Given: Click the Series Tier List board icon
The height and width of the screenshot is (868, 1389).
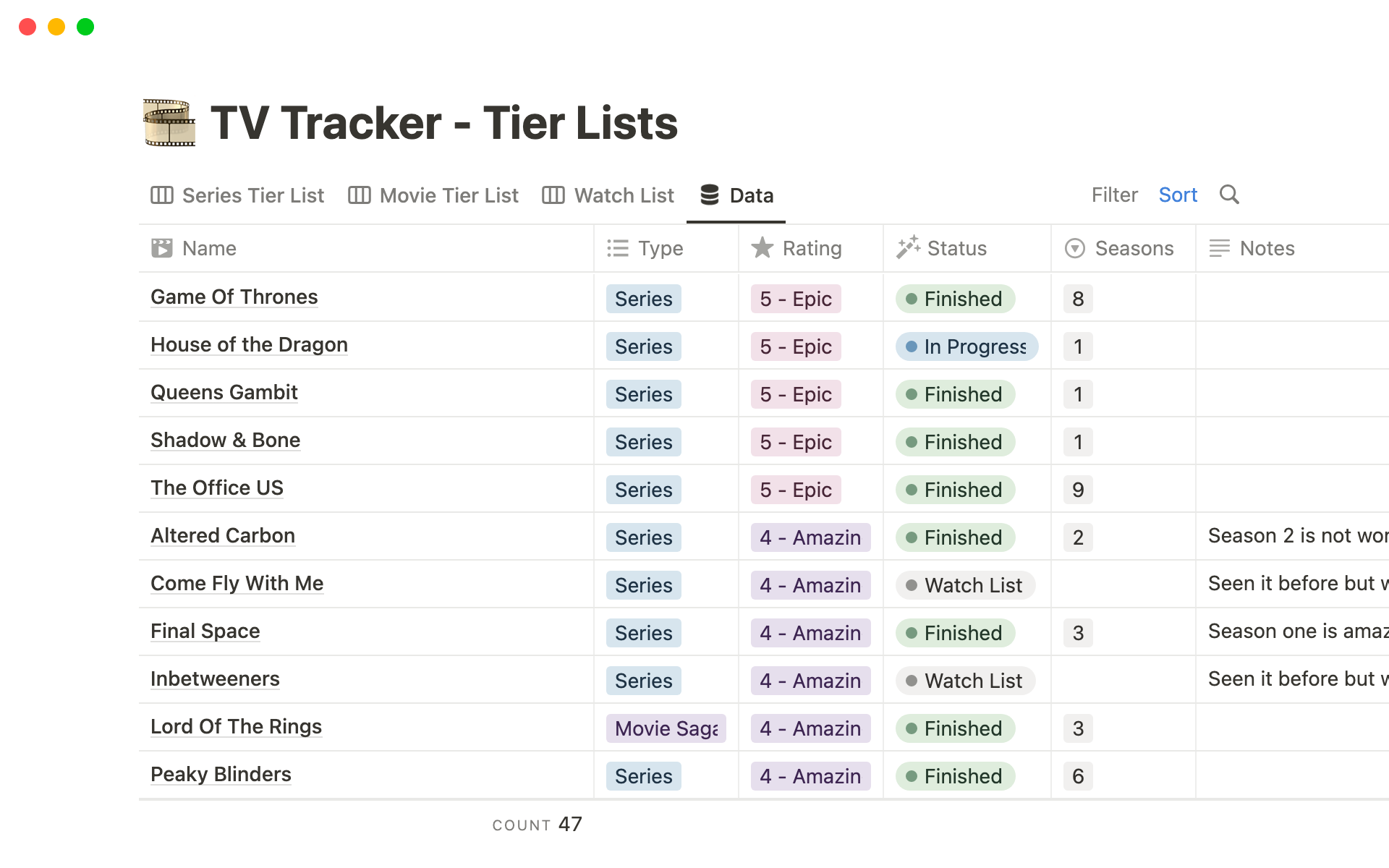Looking at the screenshot, I should click(162, 195).
